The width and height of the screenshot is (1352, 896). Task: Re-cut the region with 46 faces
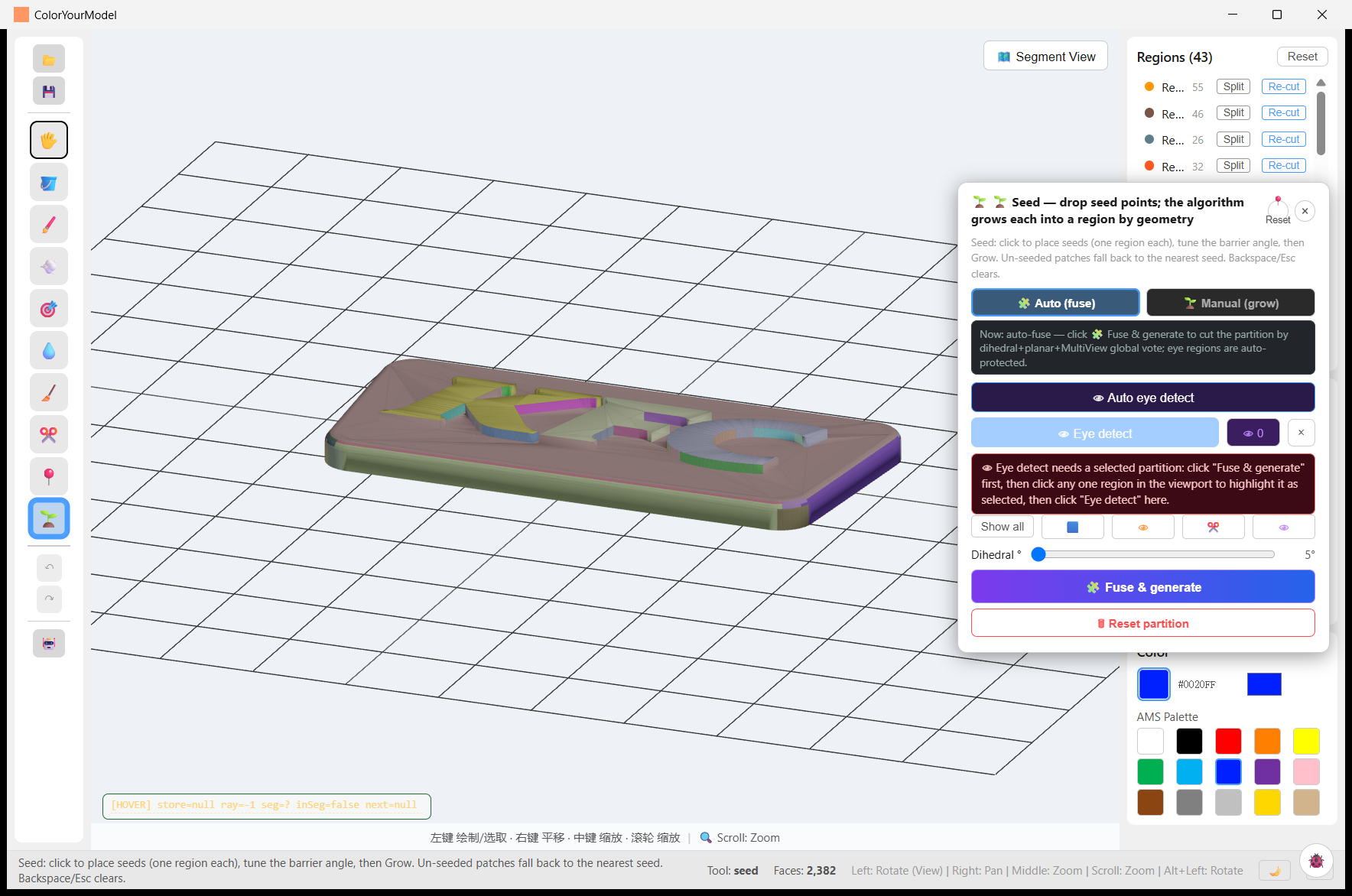click(x=1283, y=113)
